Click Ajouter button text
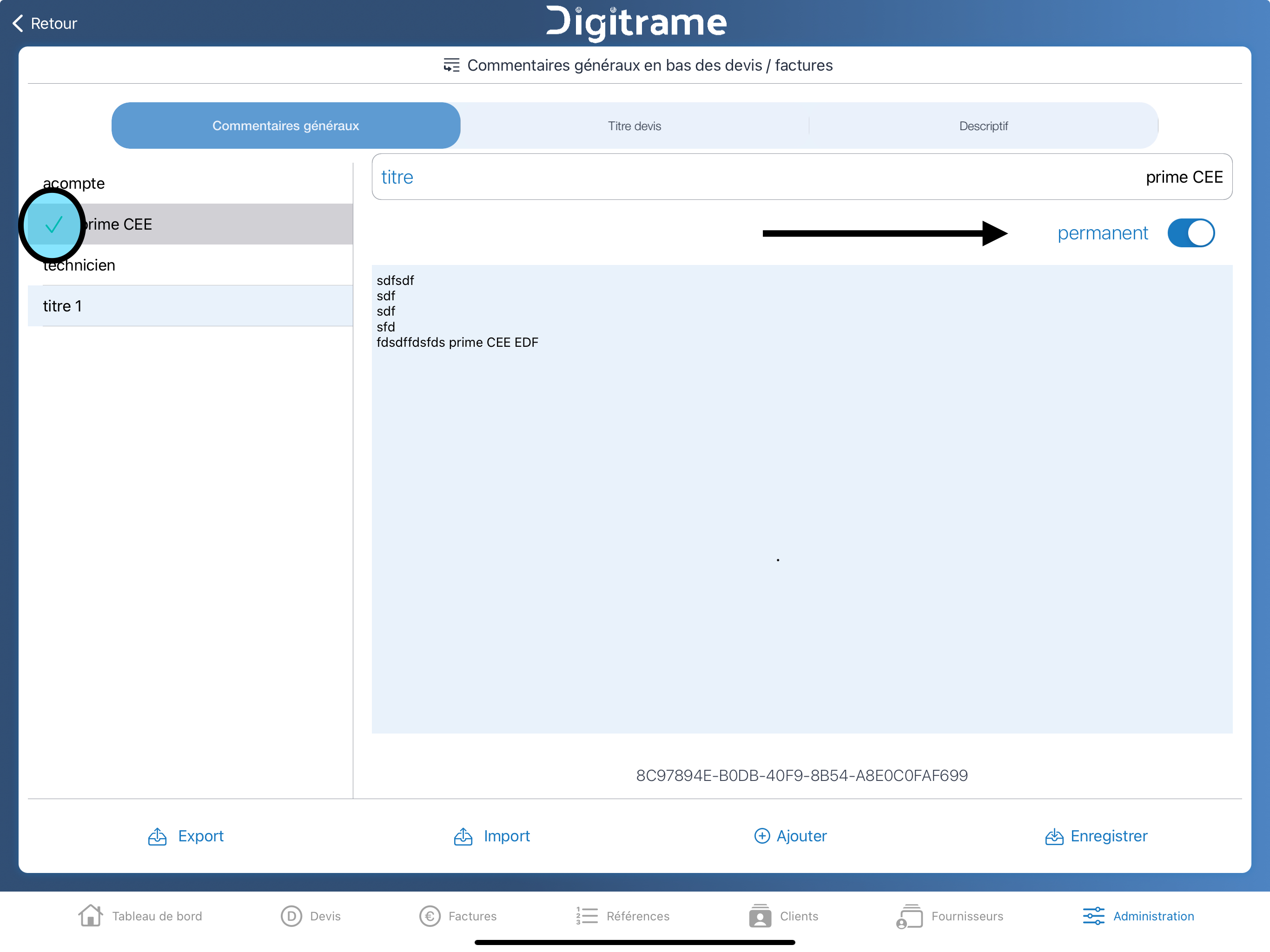Screen dimensions: 1270x952 801,836
